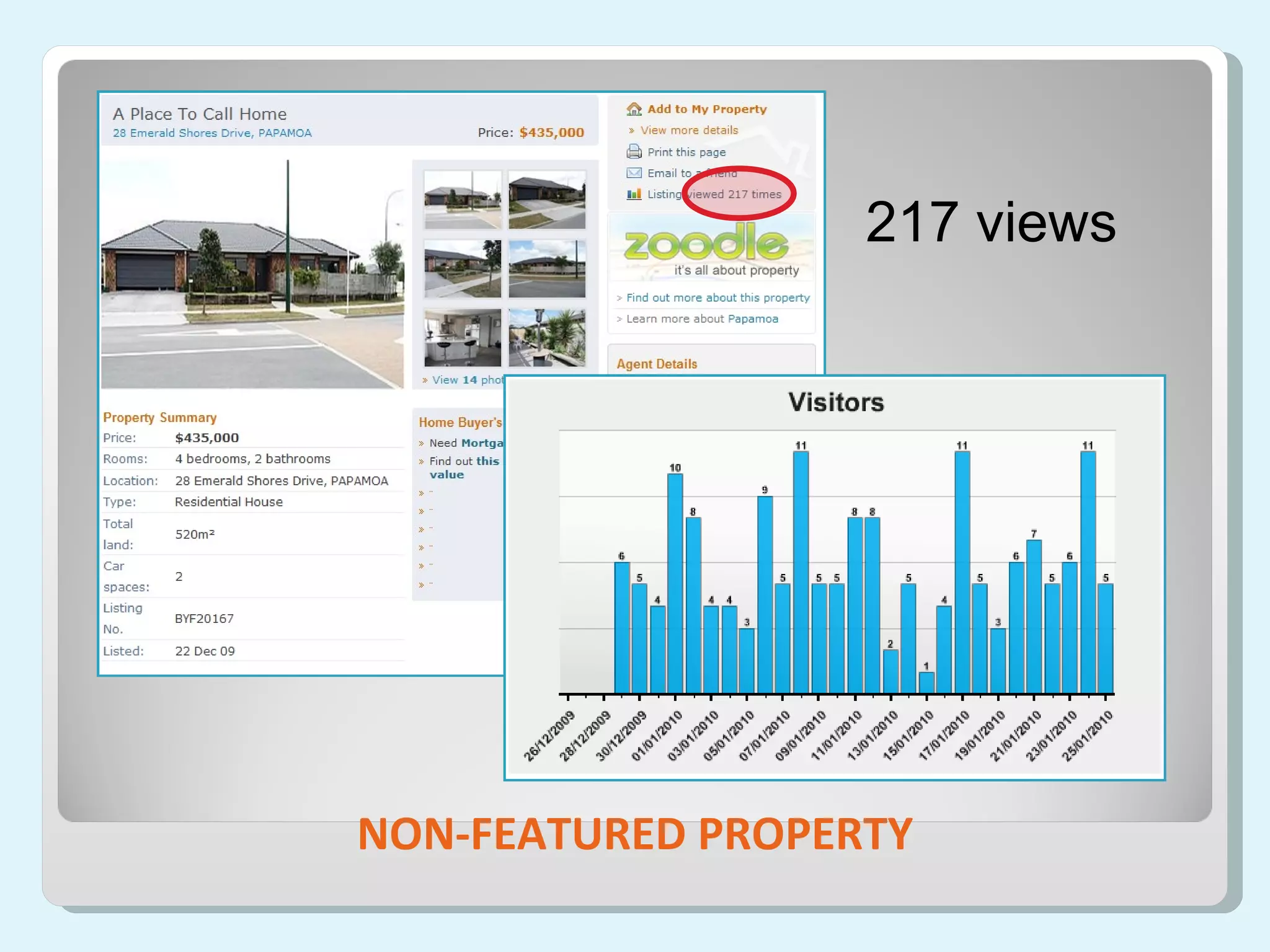
Task: Click the envelope icon for Email to a friend
Action: click(x=634, y=173)
